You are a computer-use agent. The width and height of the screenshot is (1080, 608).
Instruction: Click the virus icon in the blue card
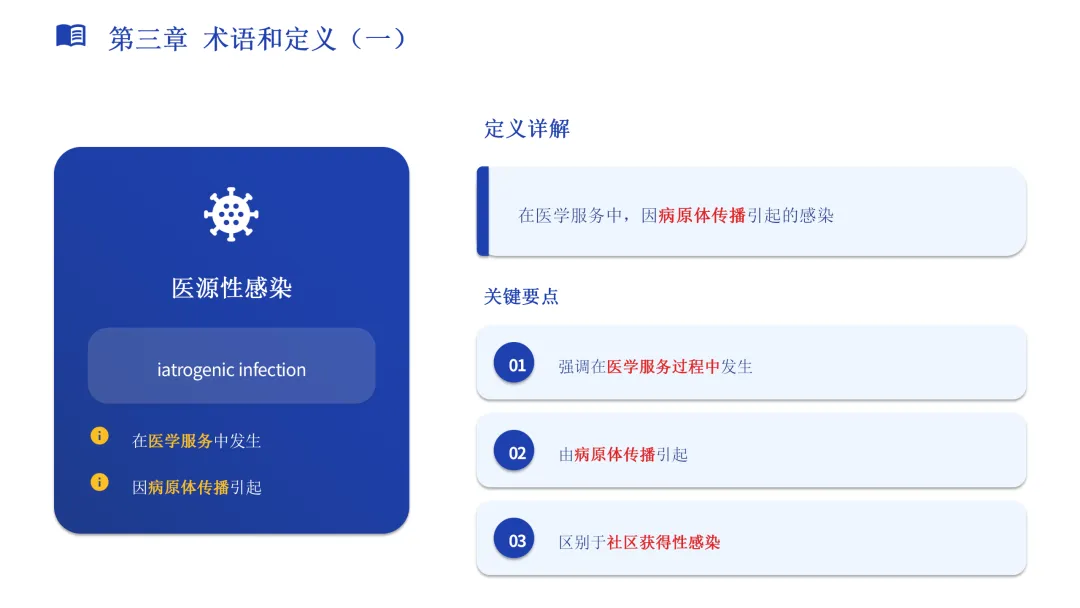231,214
